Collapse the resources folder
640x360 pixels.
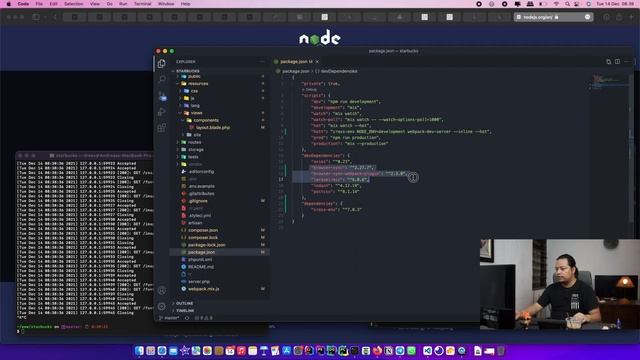[x=198, y=84]
